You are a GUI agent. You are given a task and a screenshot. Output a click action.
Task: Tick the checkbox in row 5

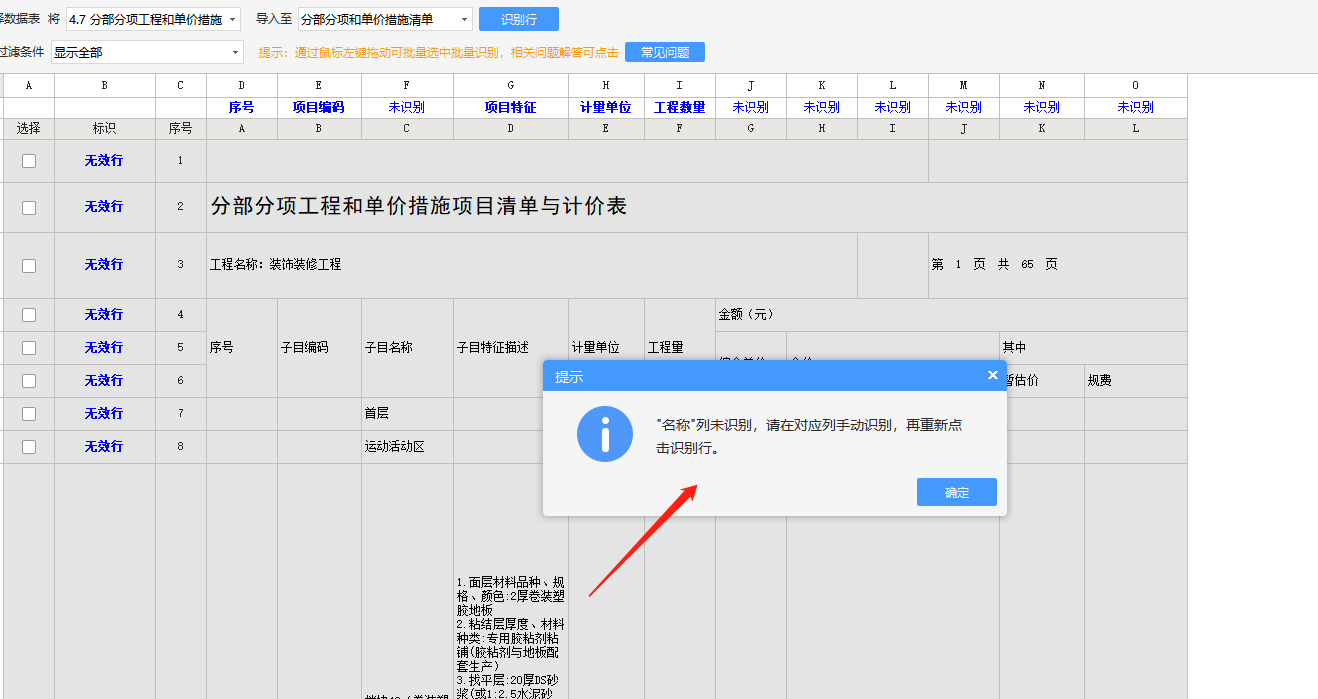[29, 348]
